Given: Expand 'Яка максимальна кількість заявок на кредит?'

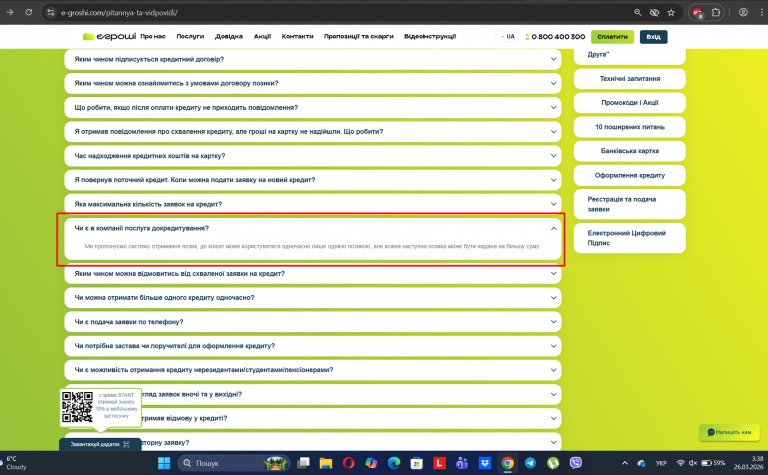Looking at the screenshot, I should pos(312,204).
